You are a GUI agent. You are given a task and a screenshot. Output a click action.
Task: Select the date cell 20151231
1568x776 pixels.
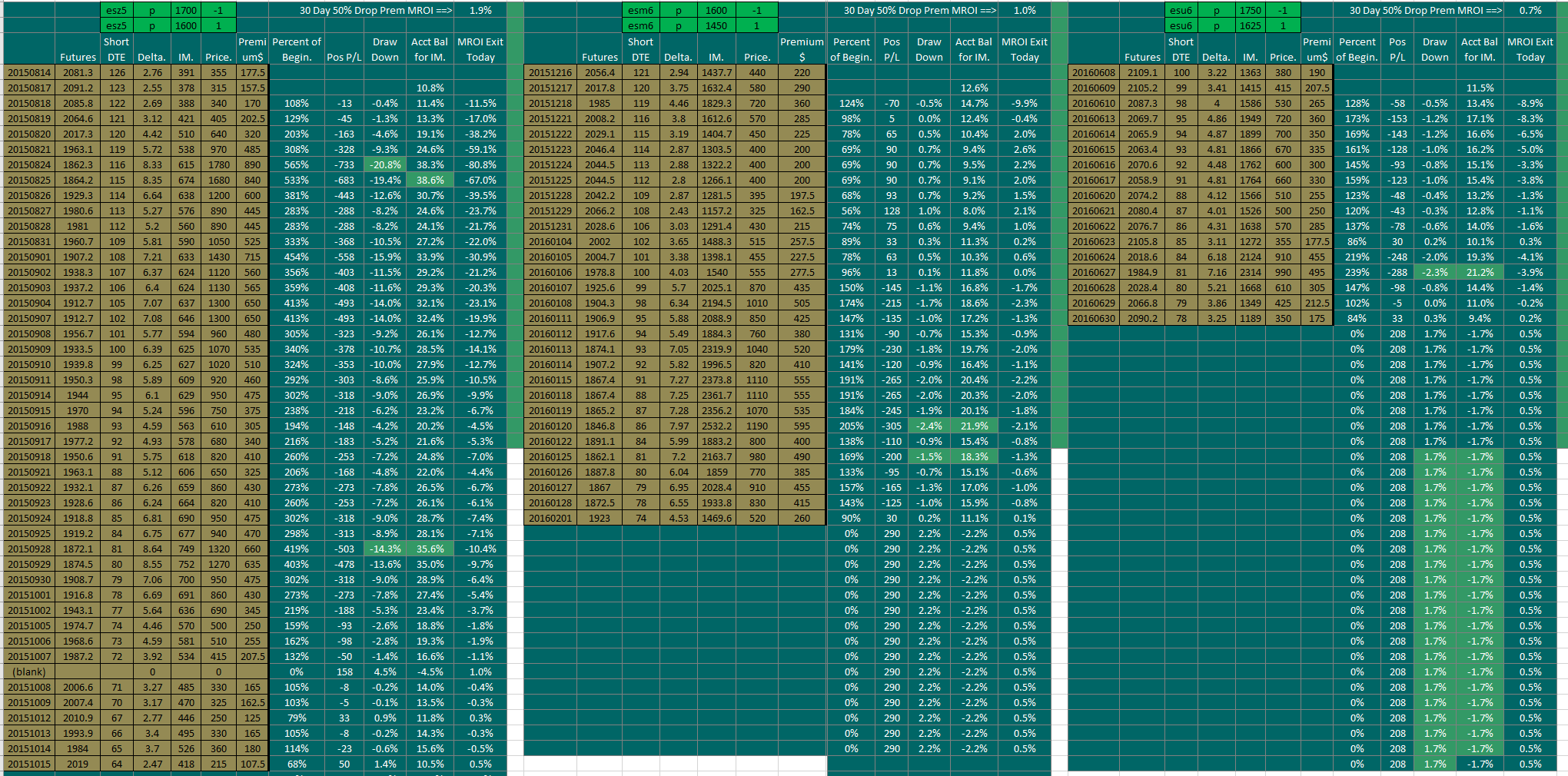(550, 227)
